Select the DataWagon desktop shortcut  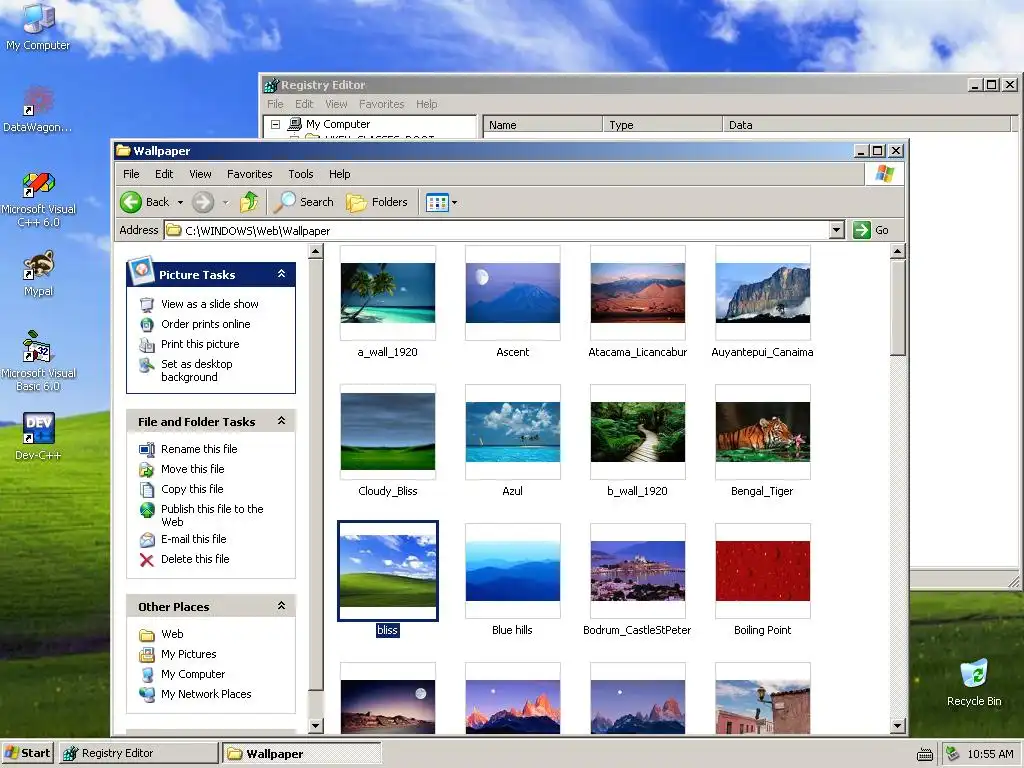(37, 109)
